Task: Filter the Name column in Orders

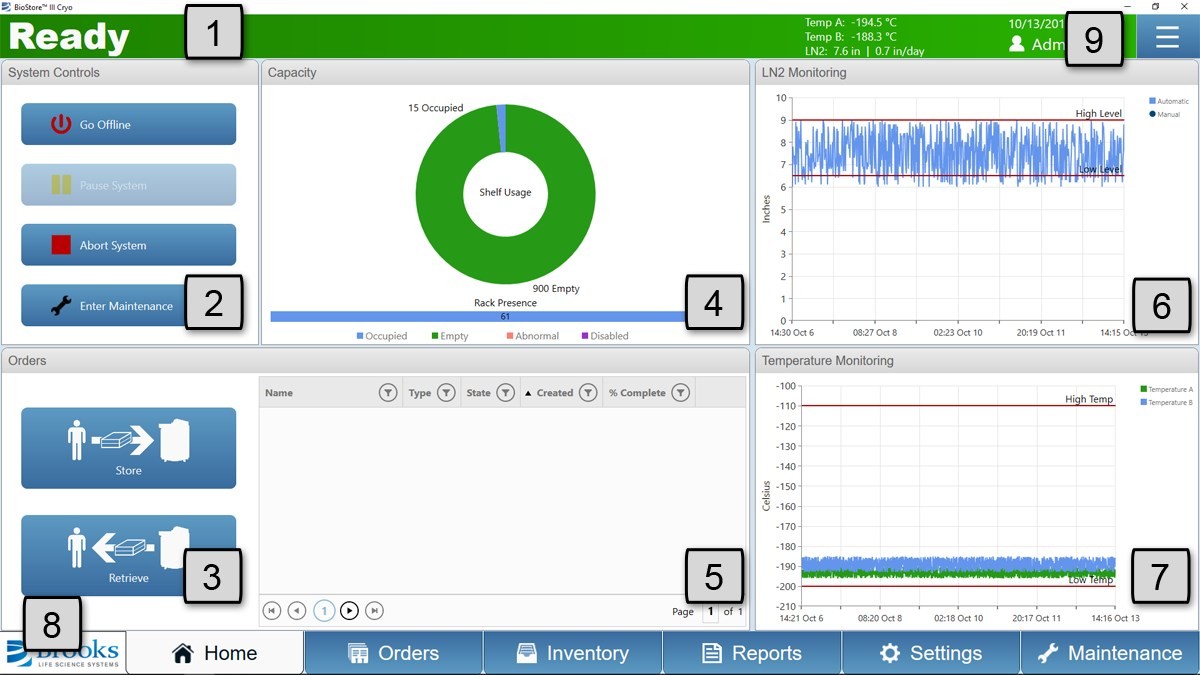Action: coord(388,393)
